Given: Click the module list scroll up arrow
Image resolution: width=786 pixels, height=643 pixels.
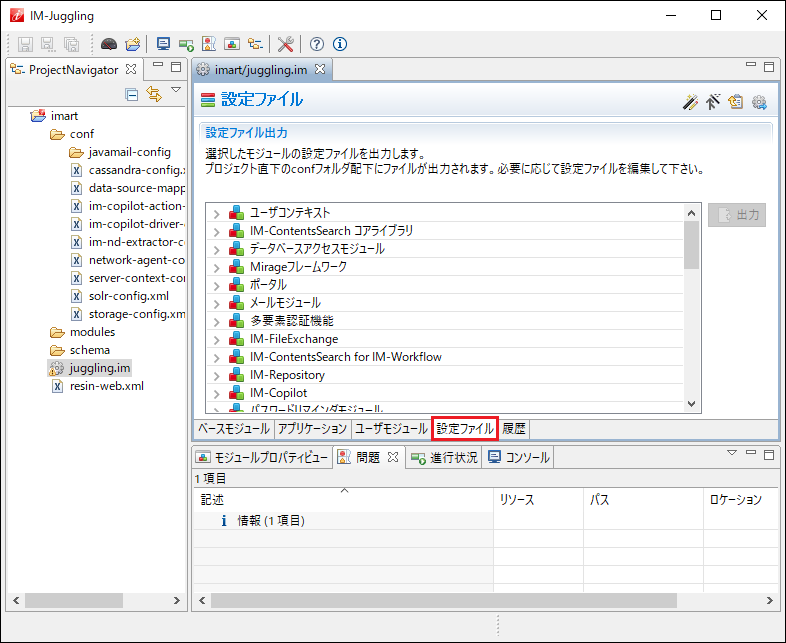Looking at the screenshot, I should pos(691,213).
